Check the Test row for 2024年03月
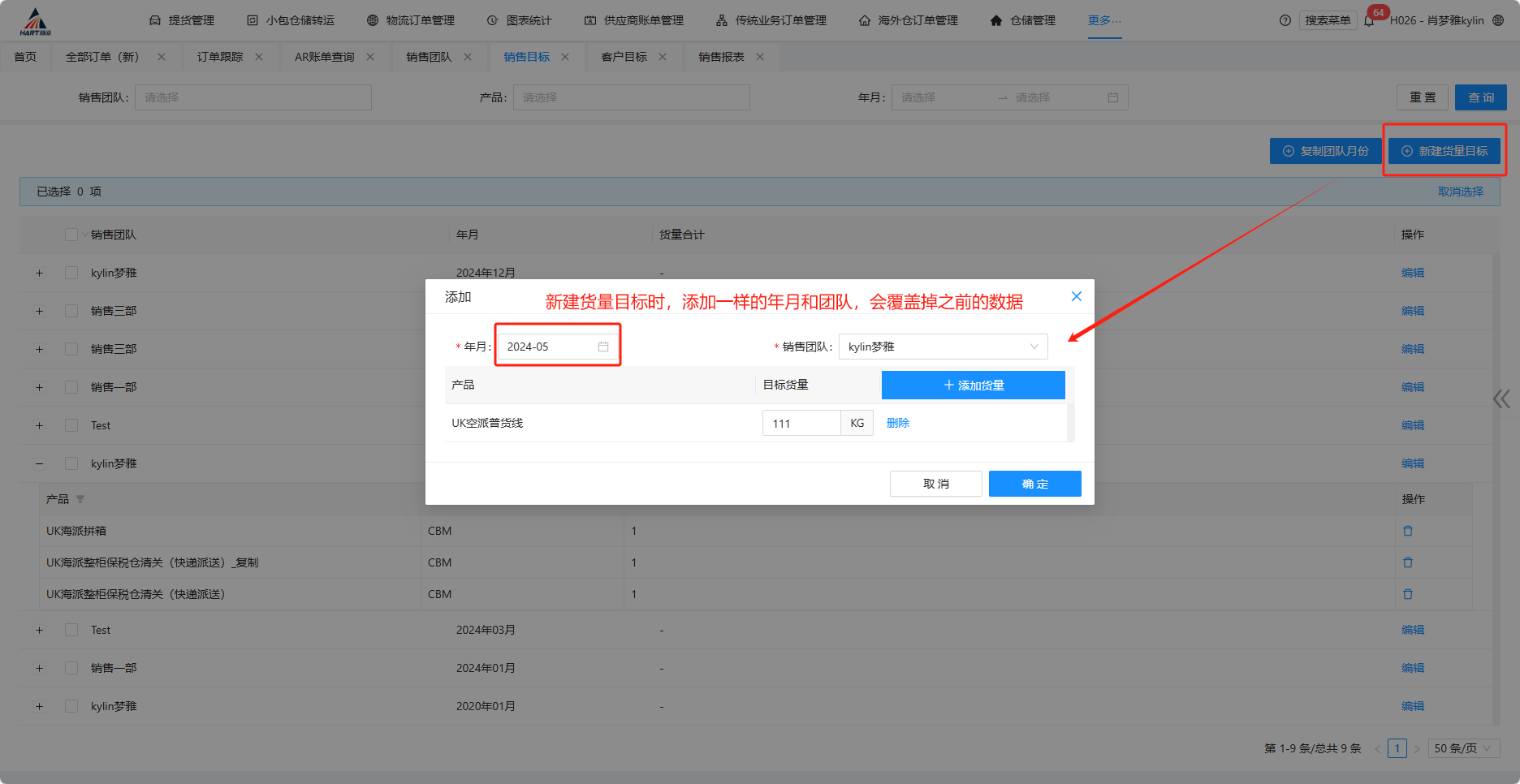Screen dimensions: 1520x784 pyautogui.click(x=71, y=630)
